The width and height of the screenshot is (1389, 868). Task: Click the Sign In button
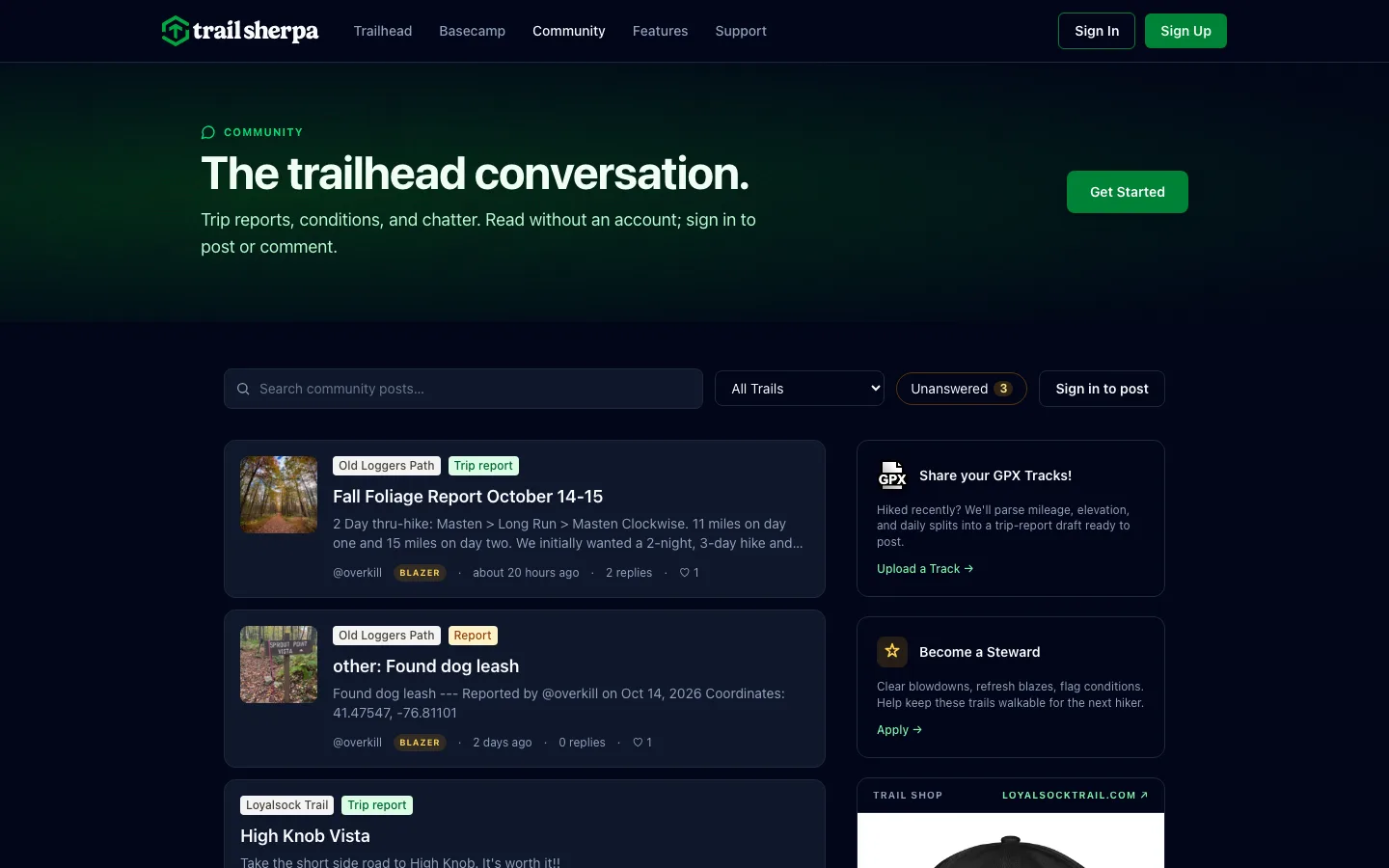point(1097,31)
